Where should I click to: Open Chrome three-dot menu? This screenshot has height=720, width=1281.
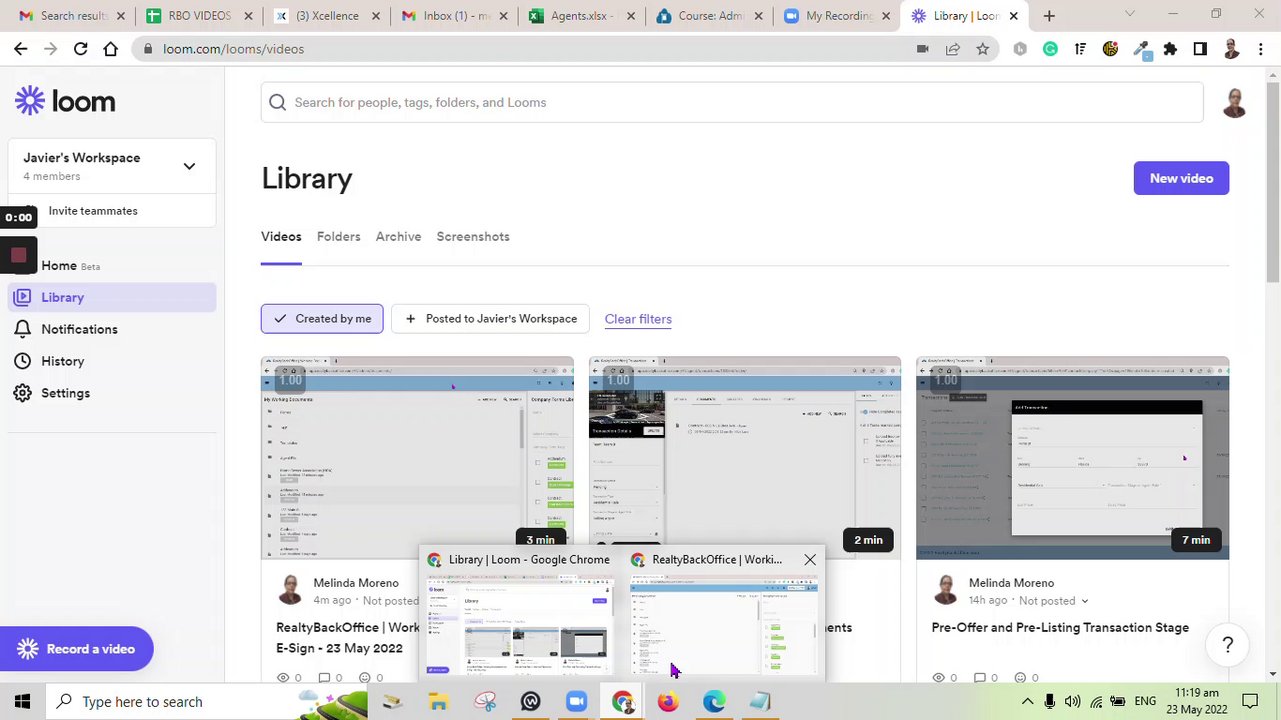pos(1260,49)
